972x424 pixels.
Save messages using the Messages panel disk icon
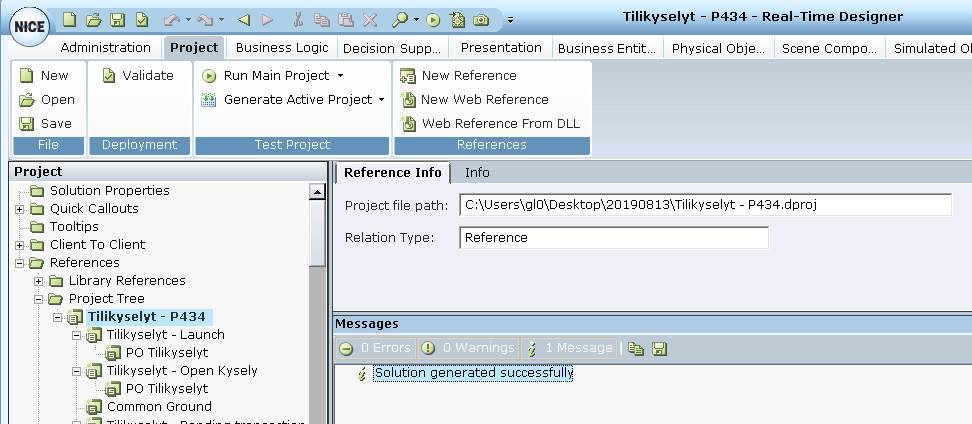(659, 348)
